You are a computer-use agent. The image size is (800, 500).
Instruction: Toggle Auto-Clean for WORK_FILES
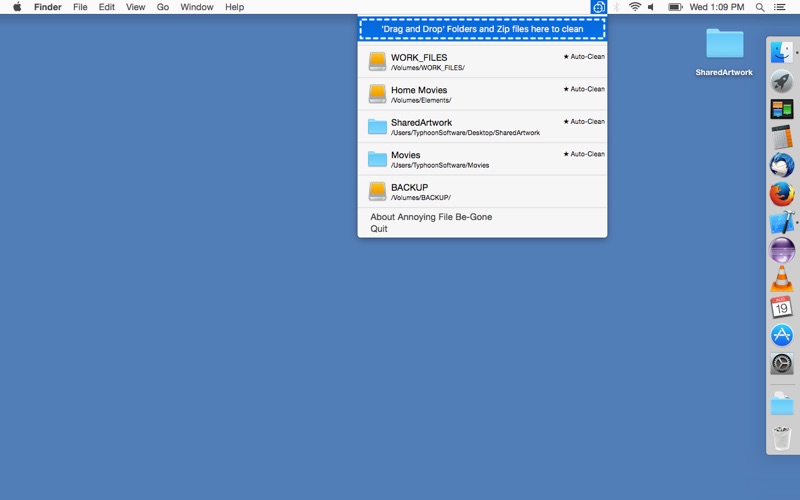point(584,57)
